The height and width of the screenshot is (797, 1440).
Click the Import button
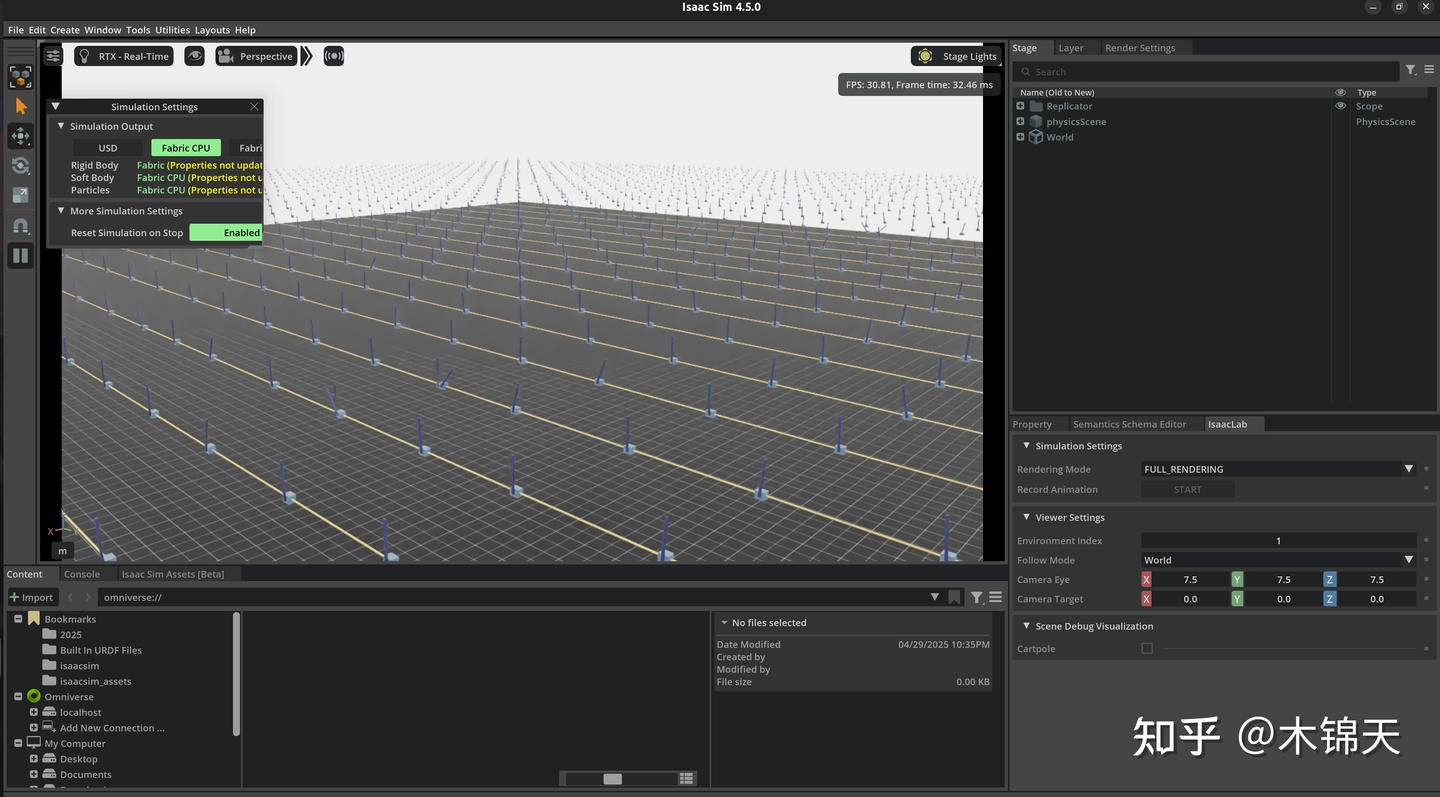pos(31,597)
